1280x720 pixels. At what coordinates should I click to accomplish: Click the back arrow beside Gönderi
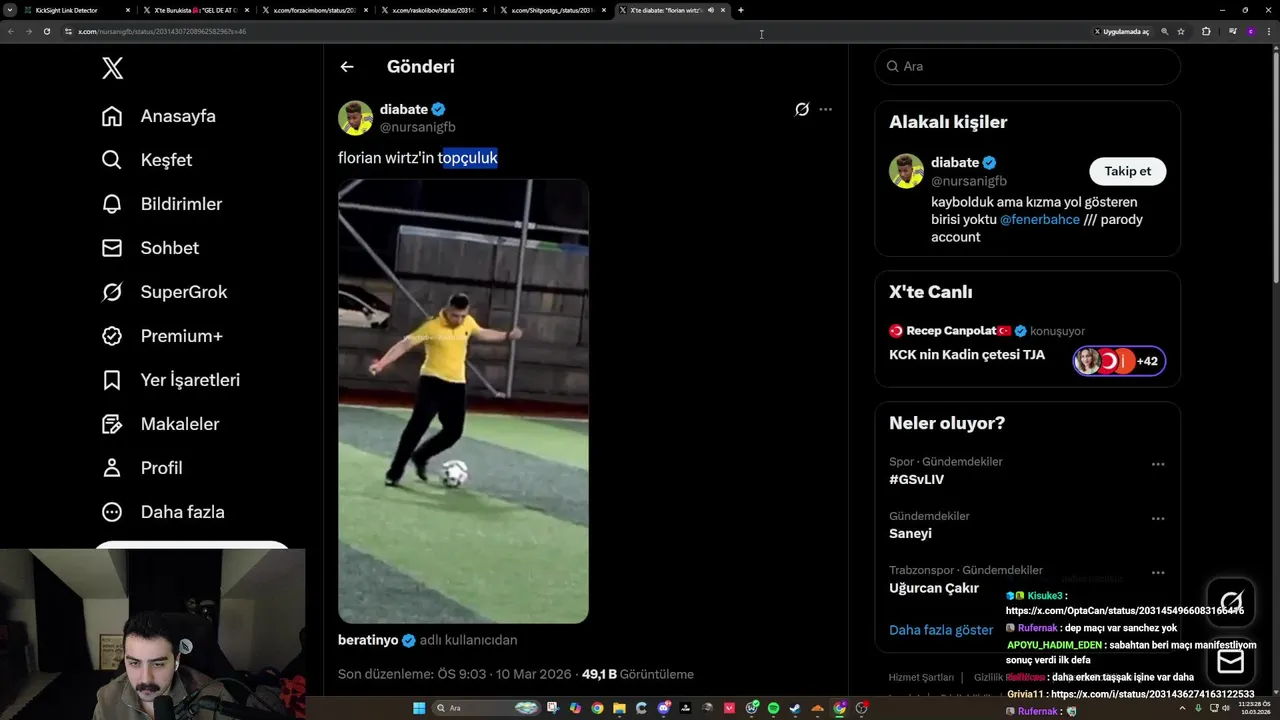tap(347, 67)
